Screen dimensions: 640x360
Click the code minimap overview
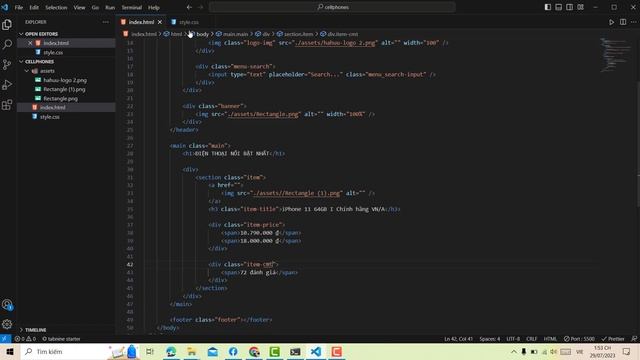click(x=616, y=55)
